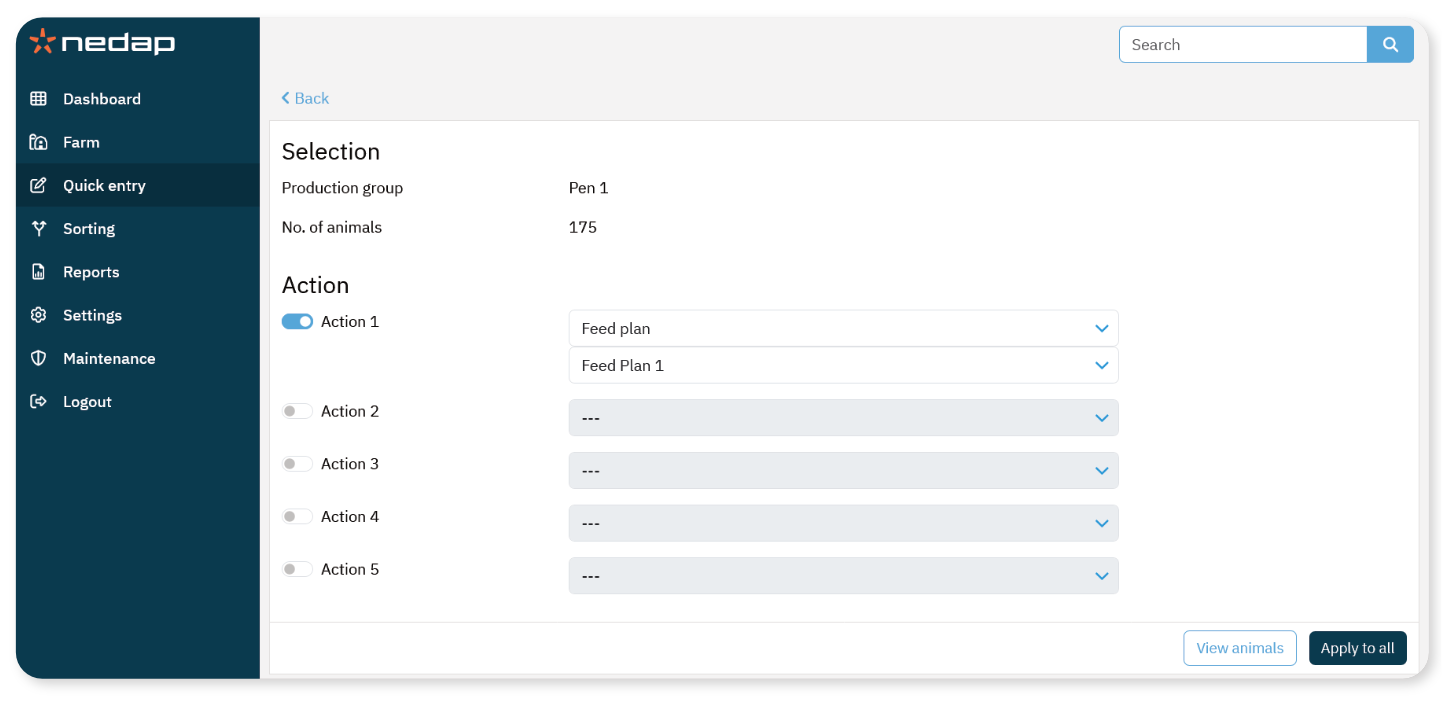Enable the Action 2 toggle
This screenshot has width=1442, height=709.
pos(297,411)
